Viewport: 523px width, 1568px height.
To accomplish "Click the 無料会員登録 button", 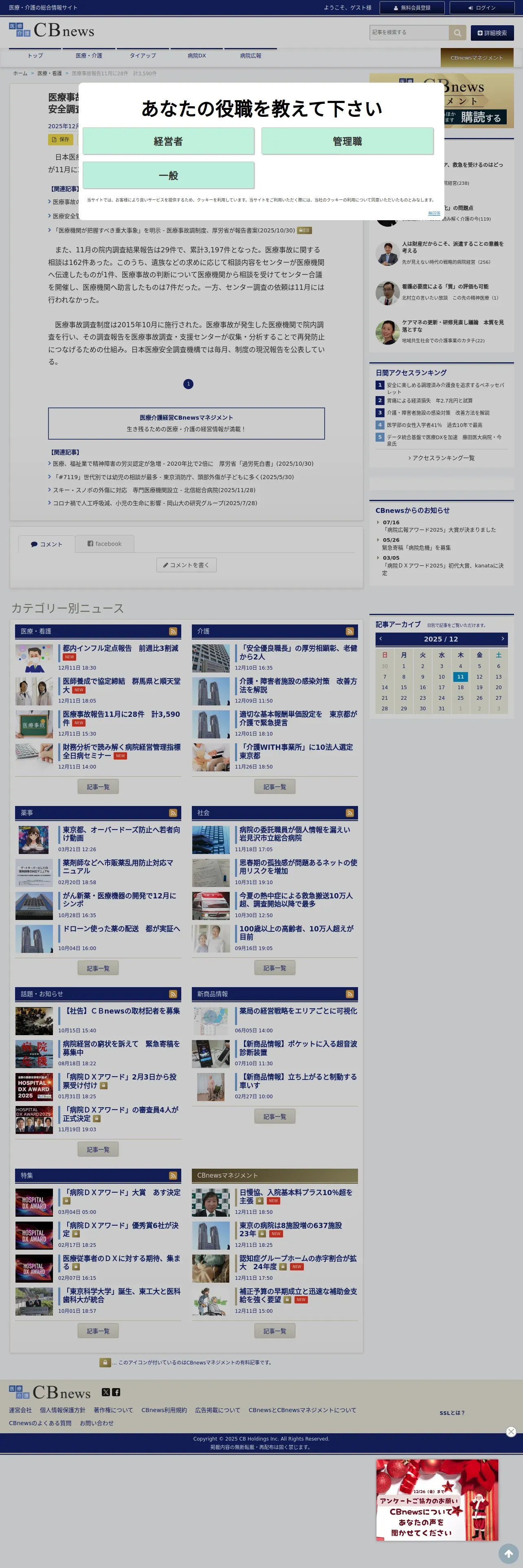I will (411, 8).
